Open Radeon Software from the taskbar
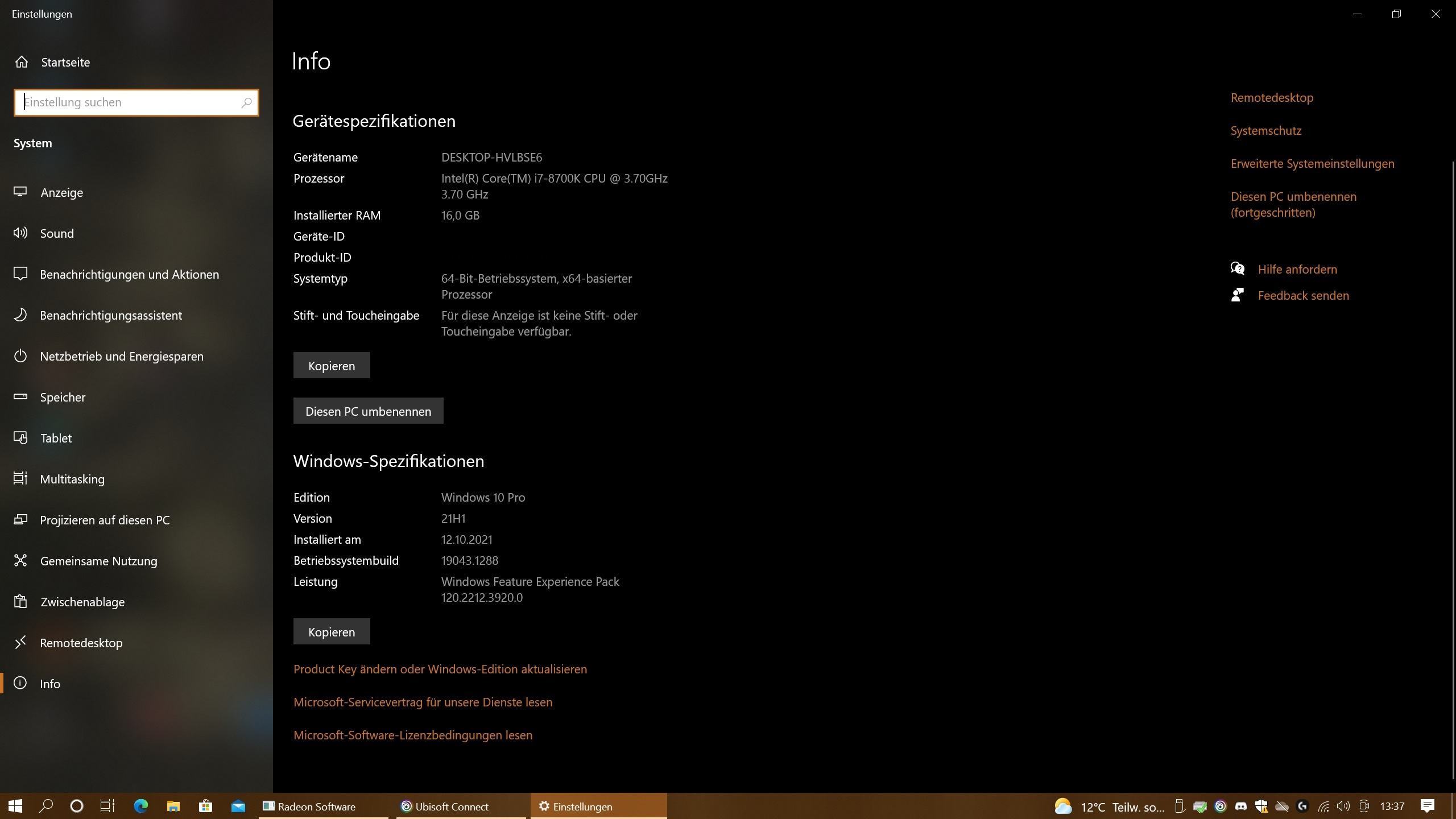The height and width of the screenshot is (819, 1456). 316,806
